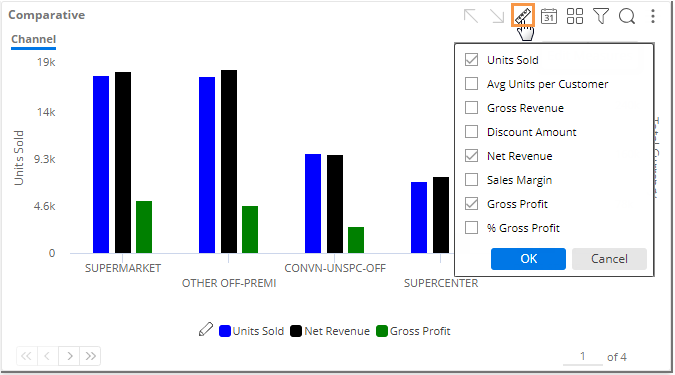Image resolution: width=675 pixels, height=375 pixels.
Task: Click the blue Units Sold legend swatch
Action: 225,331
